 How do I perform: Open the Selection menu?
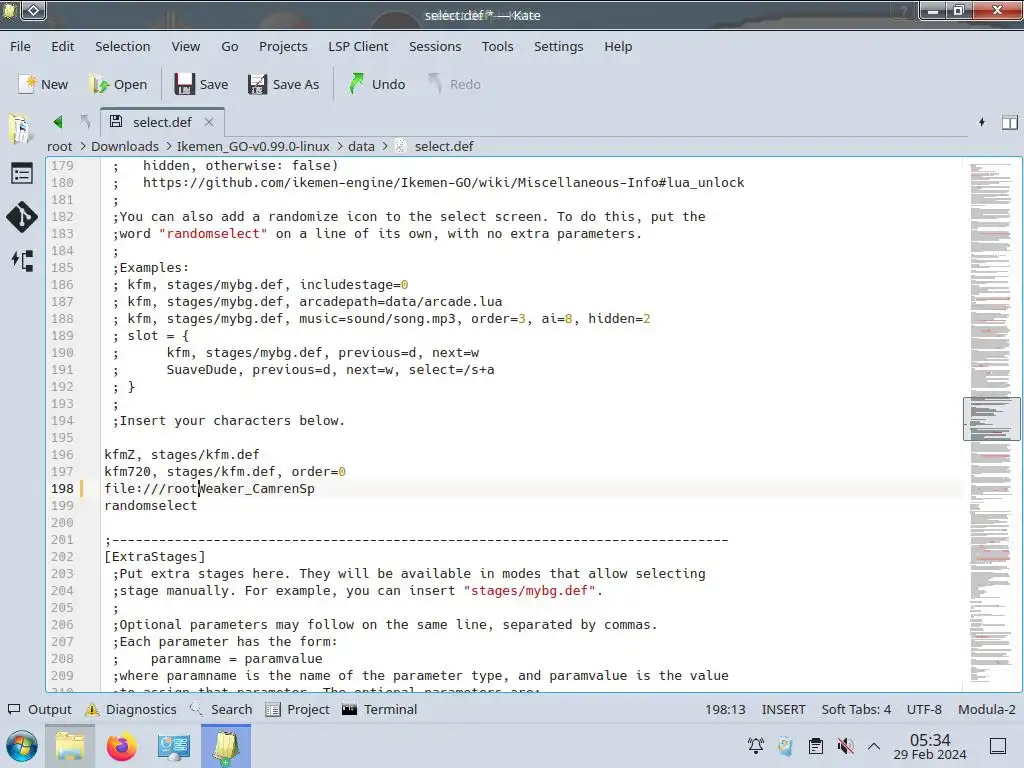[123, 46]
